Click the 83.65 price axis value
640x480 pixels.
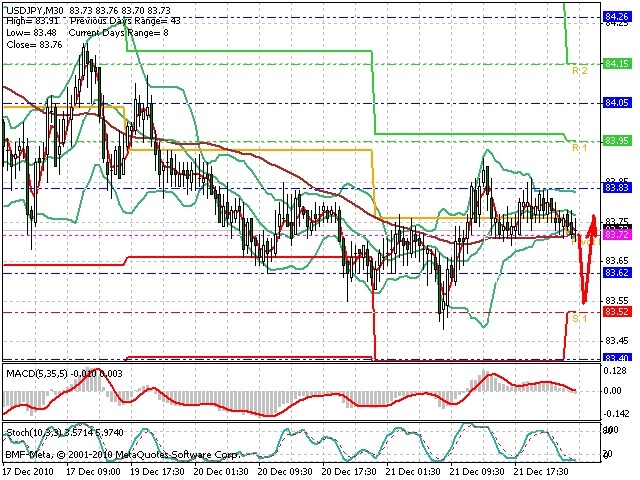coord(617,260)
